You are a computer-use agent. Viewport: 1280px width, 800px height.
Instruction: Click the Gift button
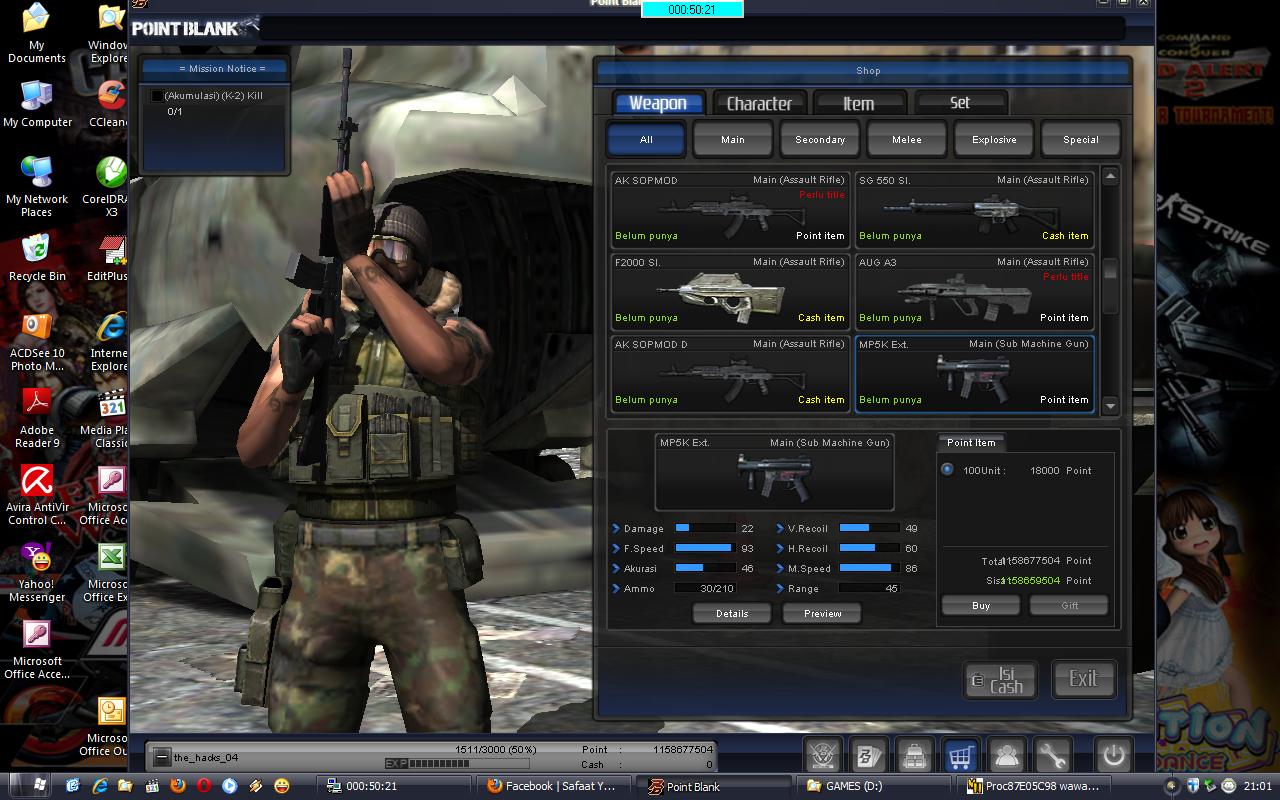[x=1070, y=606]
